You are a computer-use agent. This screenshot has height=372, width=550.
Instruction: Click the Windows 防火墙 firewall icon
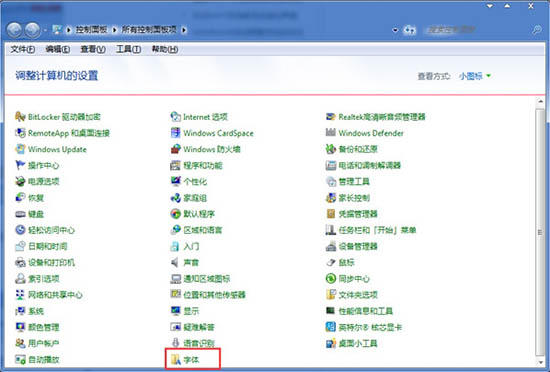coord(175,149)
